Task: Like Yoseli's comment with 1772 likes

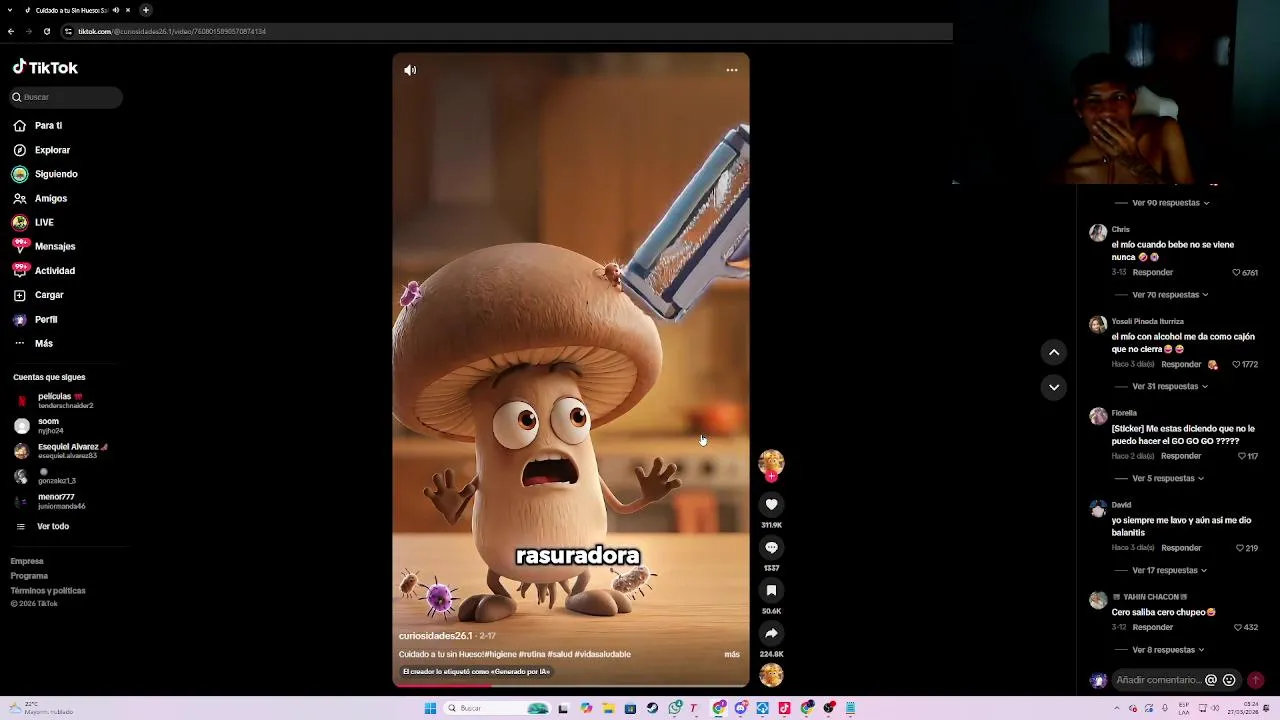Action: pyautogui.click(x=1237, y=364)
